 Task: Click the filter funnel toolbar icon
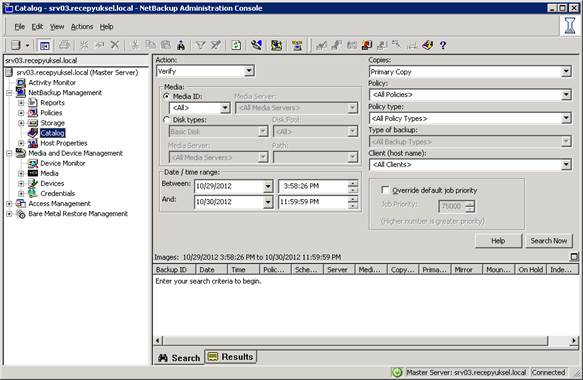click(200, 45)
